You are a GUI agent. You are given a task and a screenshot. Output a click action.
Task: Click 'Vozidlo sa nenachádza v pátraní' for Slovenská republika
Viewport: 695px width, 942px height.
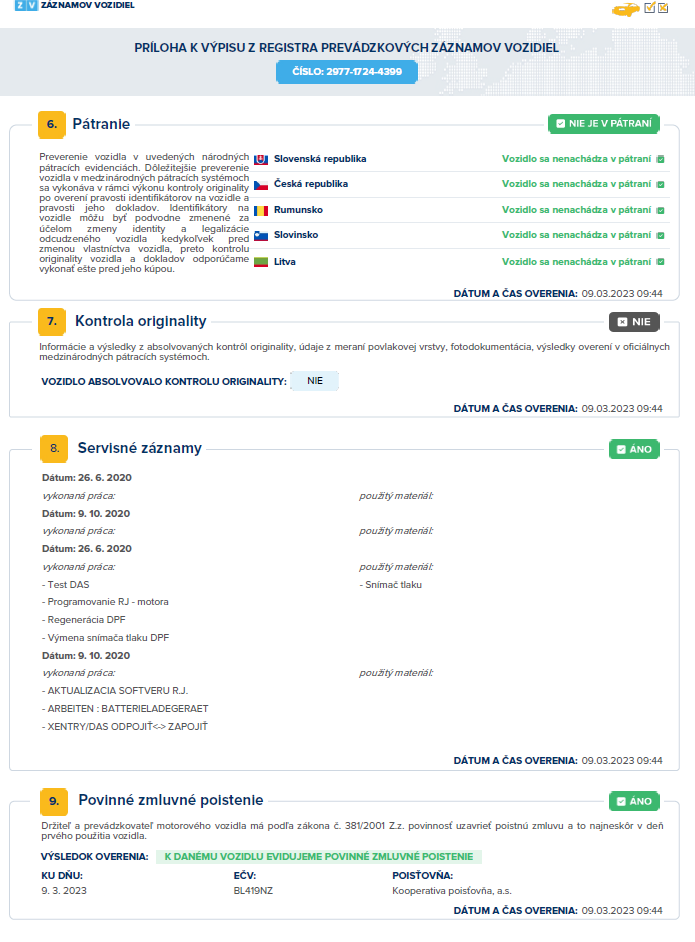pyautogui.click(x=576, y=159)
